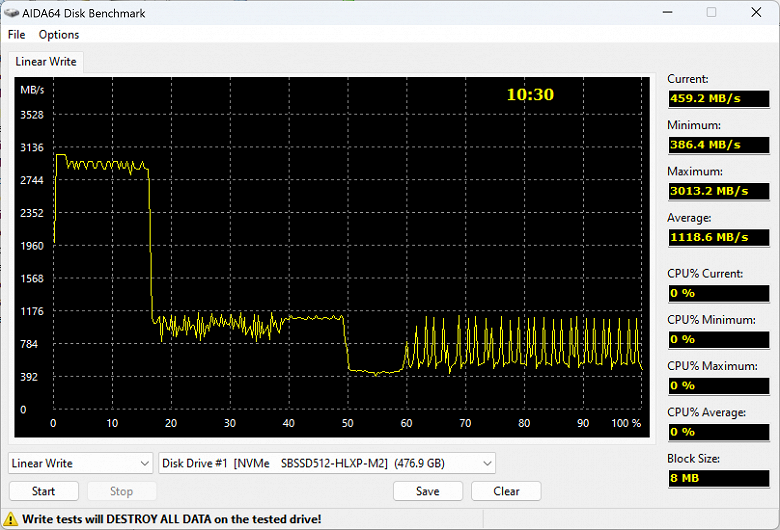This screenshot has width=780, height=530.
Task: Click the arrow of the drive selector combo box
Action: (487, 464)
